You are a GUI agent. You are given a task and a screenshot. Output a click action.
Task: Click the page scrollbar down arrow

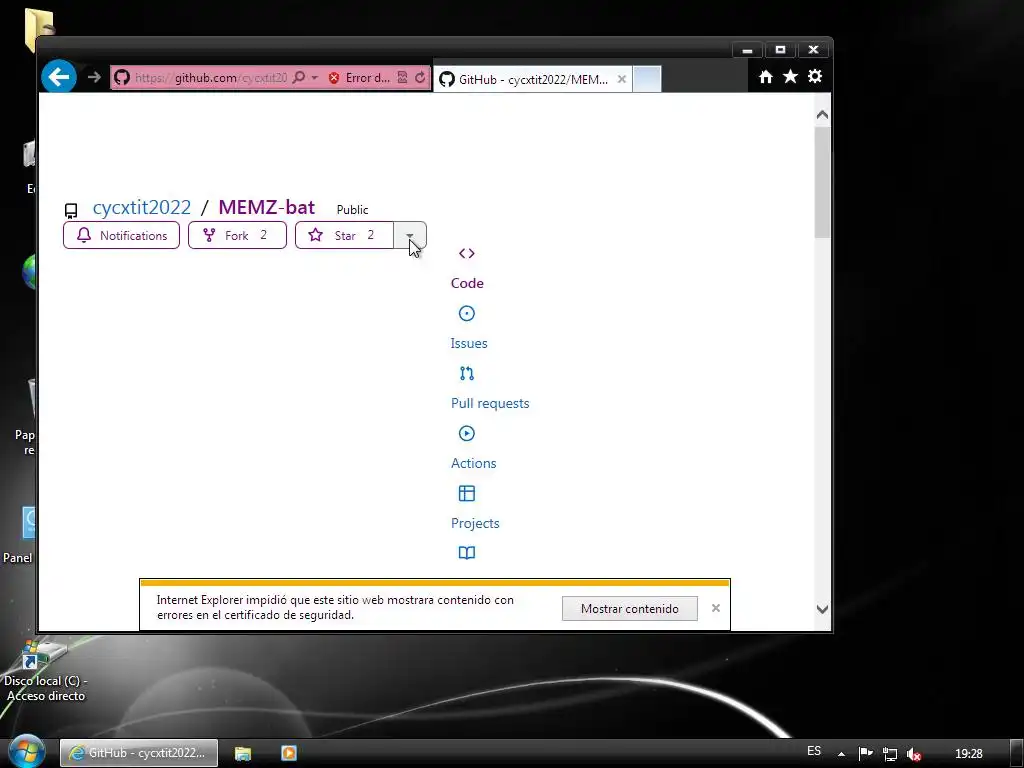pyautogui.click(x=822, y=609)
